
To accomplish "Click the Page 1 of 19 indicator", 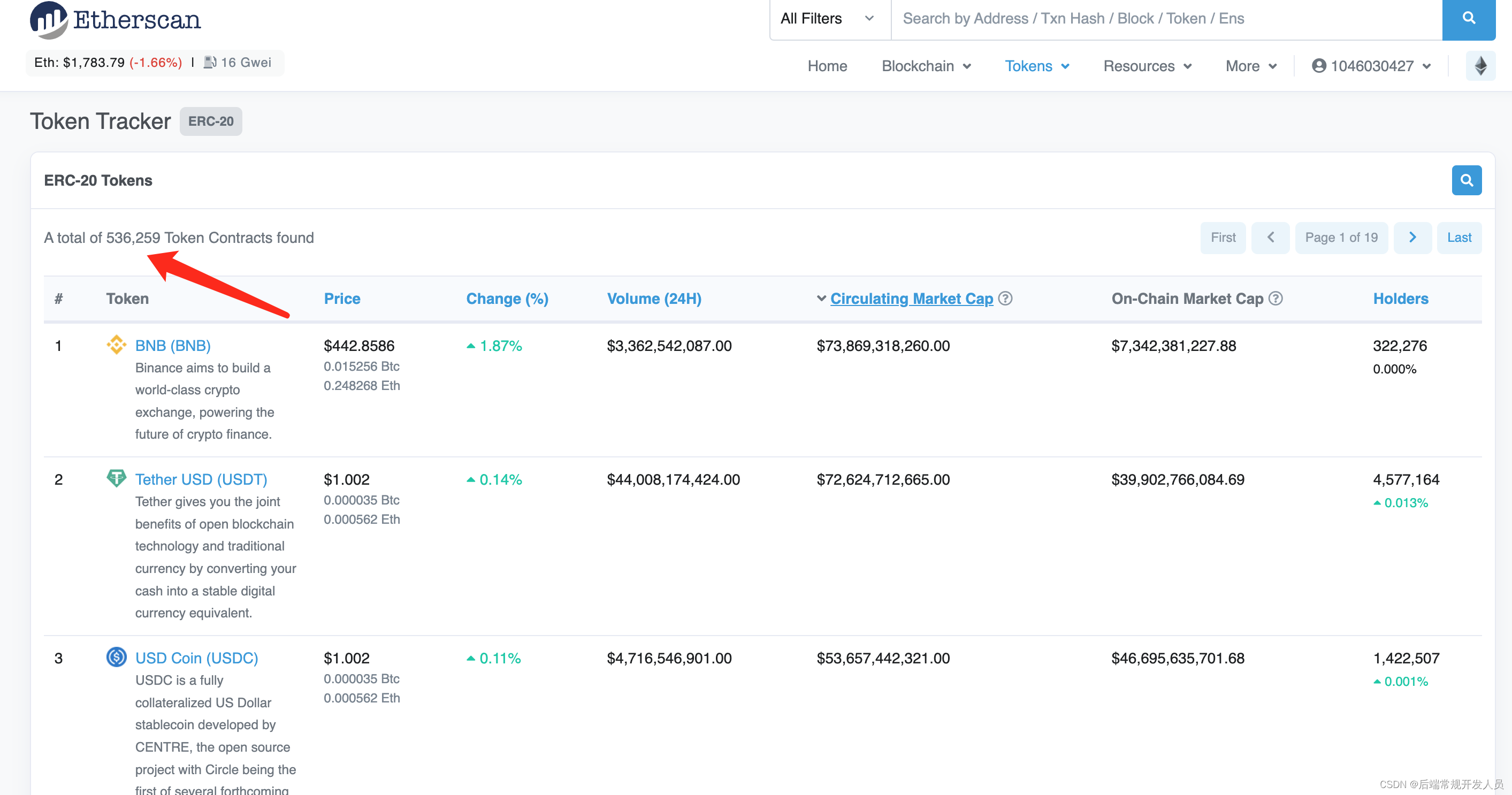I will point(1341,238).
